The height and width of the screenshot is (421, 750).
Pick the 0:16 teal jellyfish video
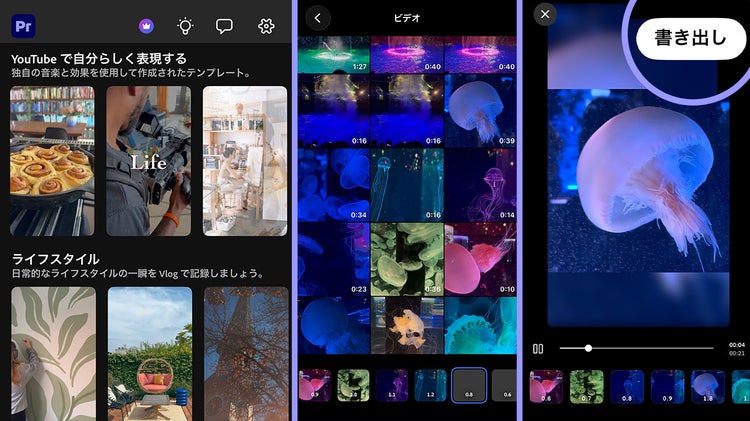click(x=407, y=185)
